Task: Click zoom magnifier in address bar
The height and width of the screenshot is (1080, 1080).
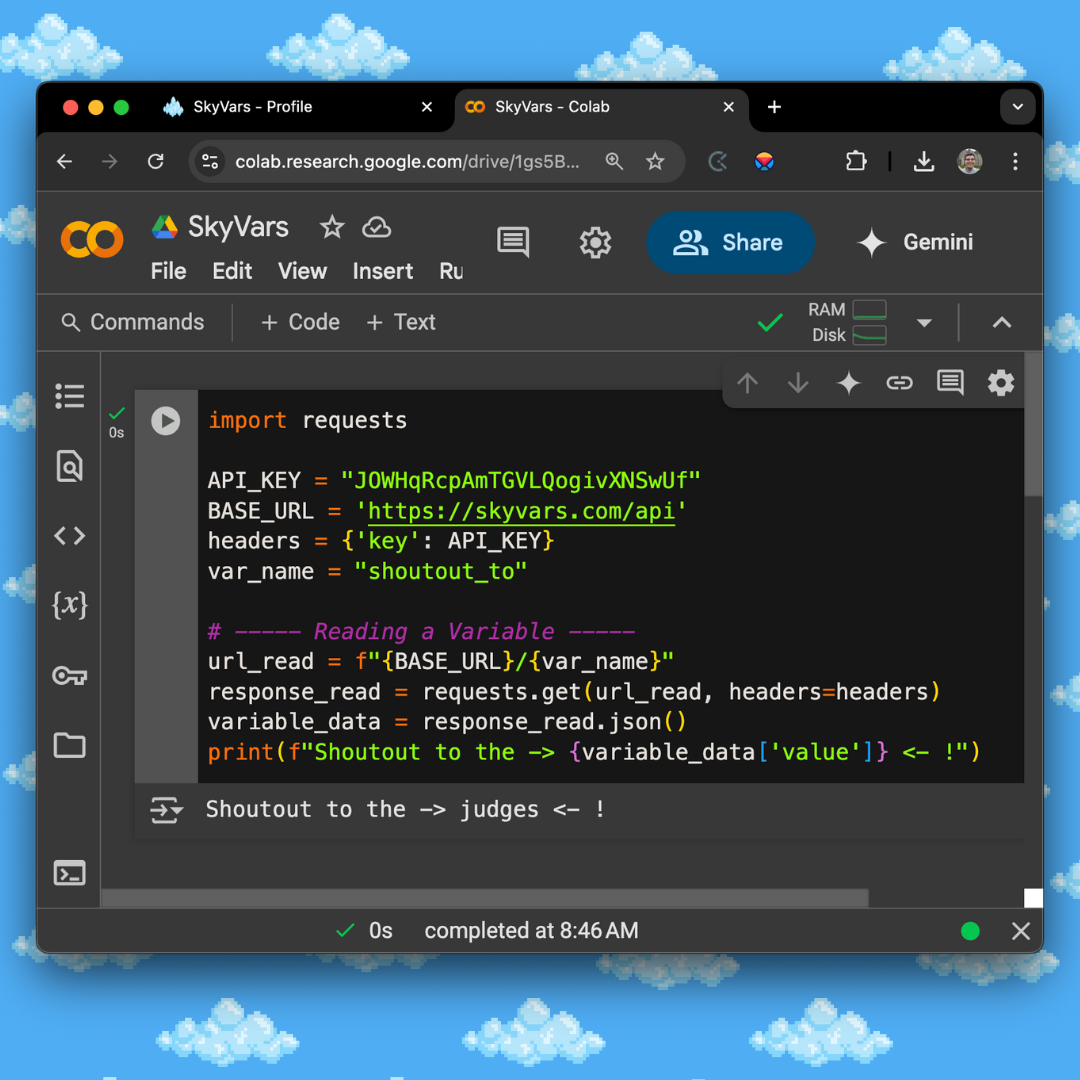Action: [614, 162]
